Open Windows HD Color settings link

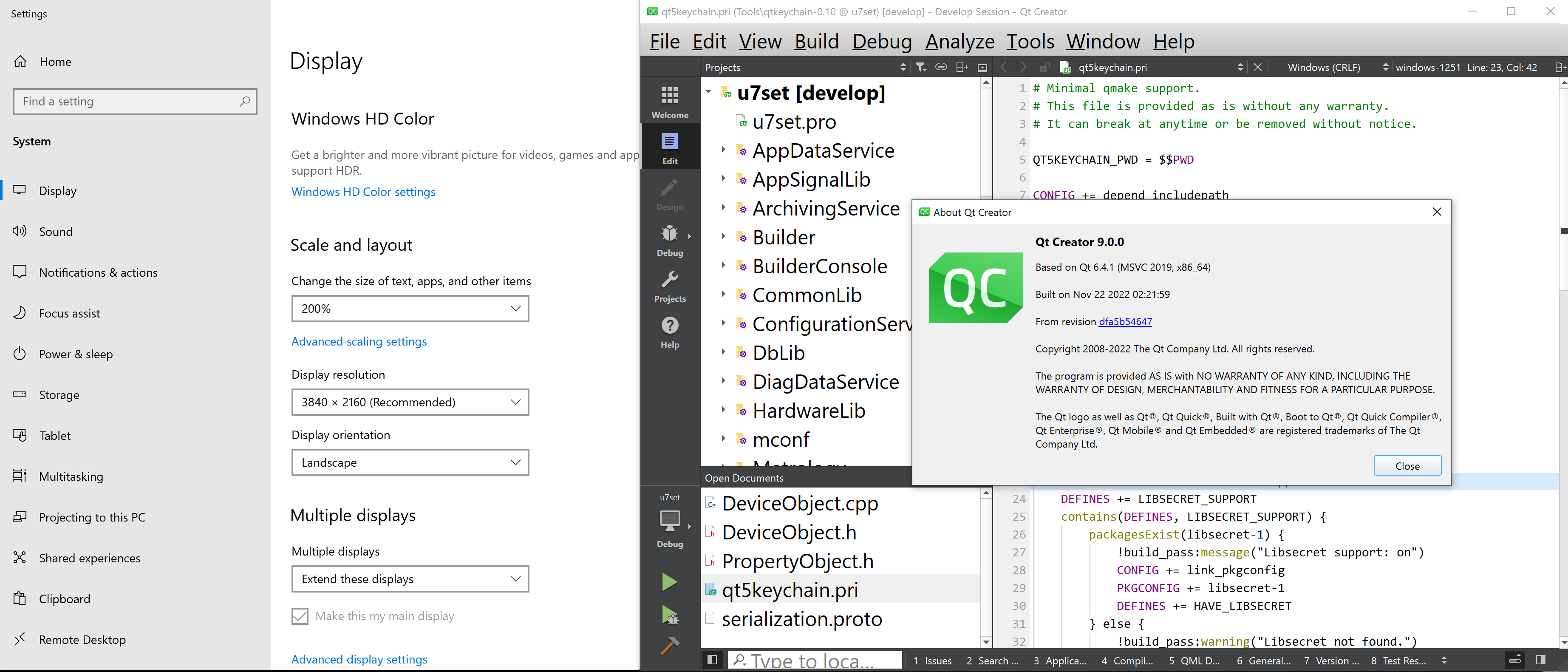tap(363, 192)
